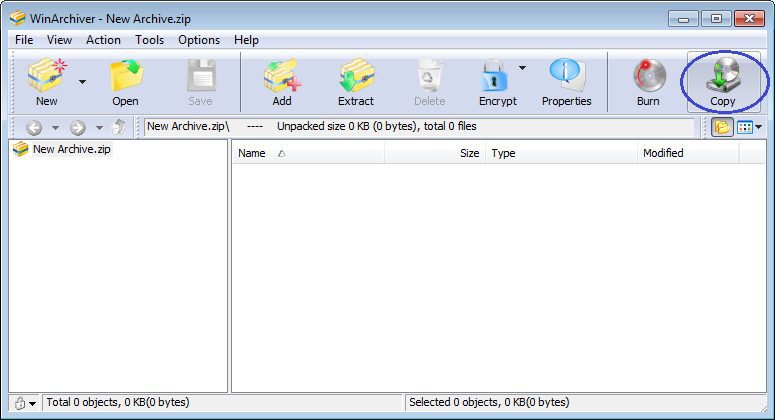This screenshot has height=420, width=775.
Task: Sort by the Size column header
Action: coord(435,153)
